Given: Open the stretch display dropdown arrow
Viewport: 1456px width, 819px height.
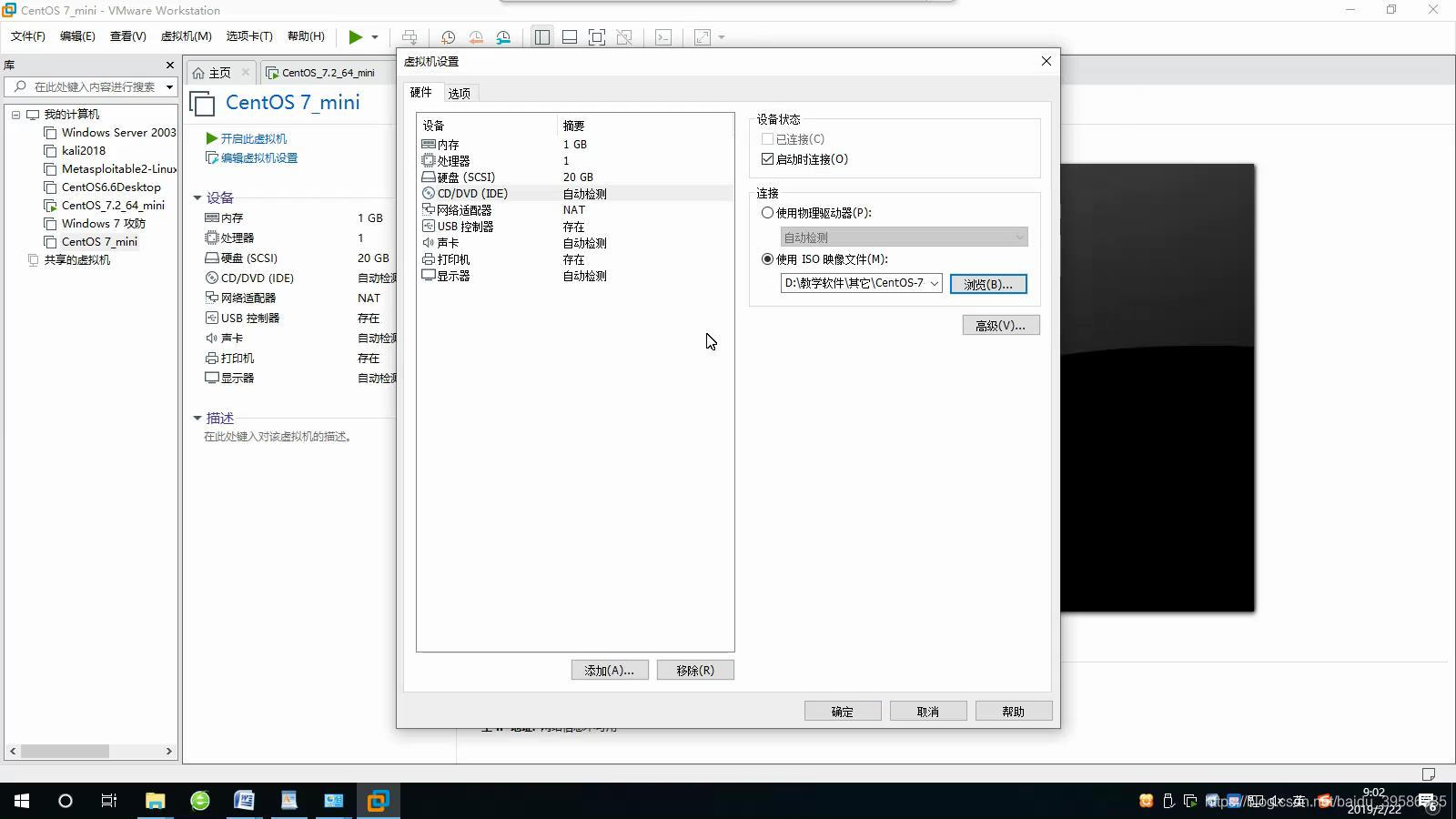Looking at the screenshot, I should 722,37.
